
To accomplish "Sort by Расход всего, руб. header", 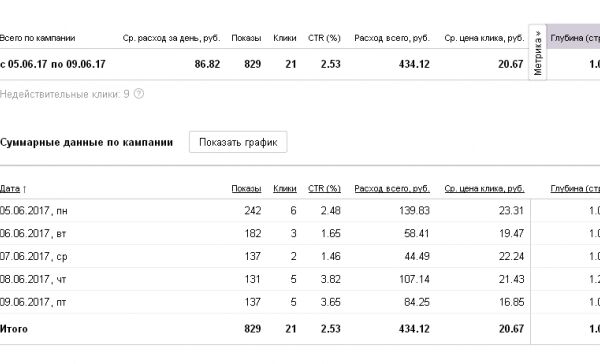I will [x=392, y=189].
